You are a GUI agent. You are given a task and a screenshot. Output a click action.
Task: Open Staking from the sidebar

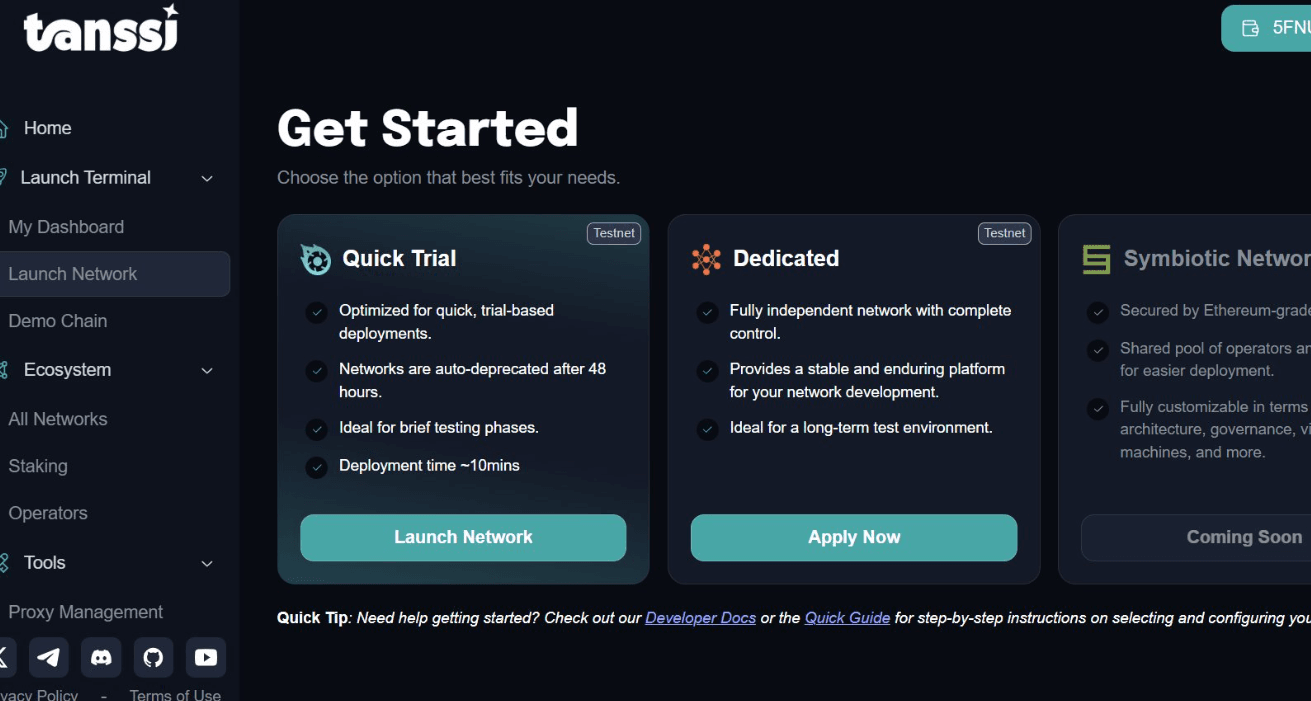[38, 466]
